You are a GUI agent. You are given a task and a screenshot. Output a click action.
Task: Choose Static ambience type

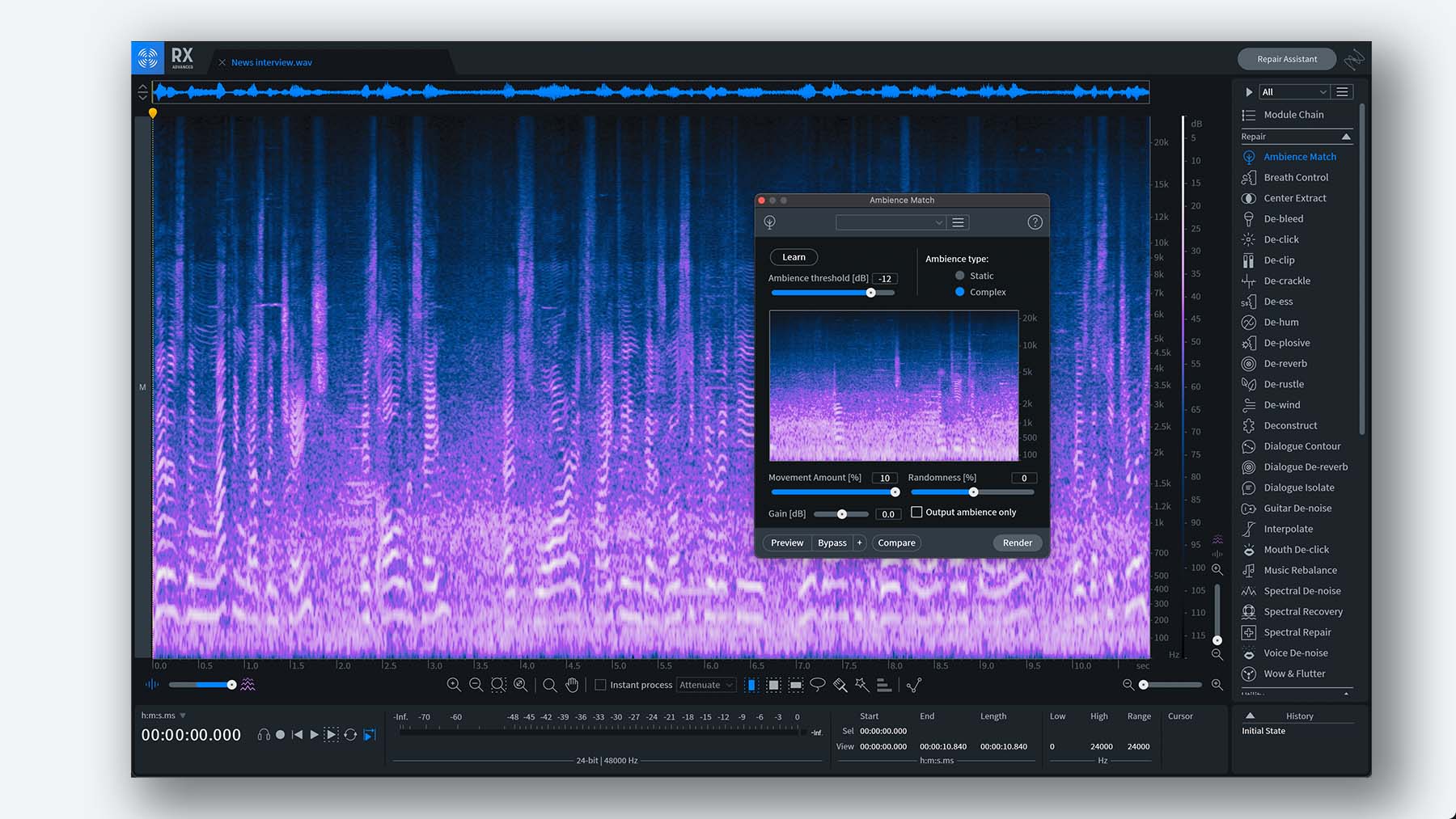(x=960, y=276)
